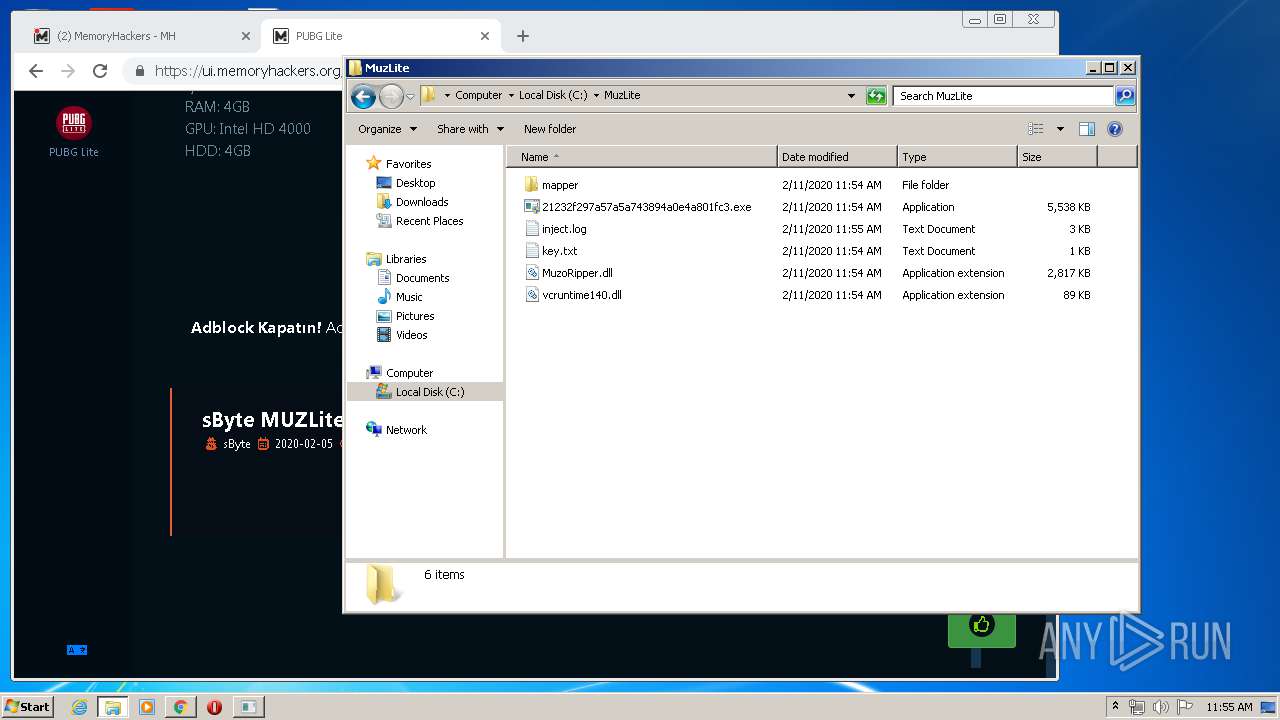Click Computer in navigation pane

pyautogui.click(x=409, y=373)
